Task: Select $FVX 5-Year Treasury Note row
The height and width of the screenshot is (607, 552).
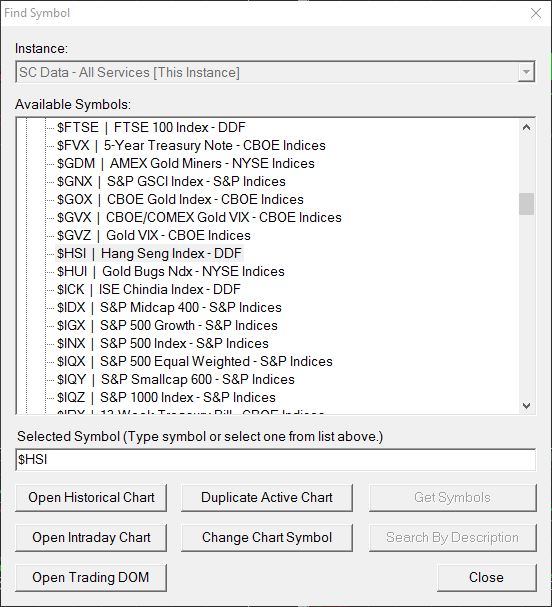Action: click(191, 146)
